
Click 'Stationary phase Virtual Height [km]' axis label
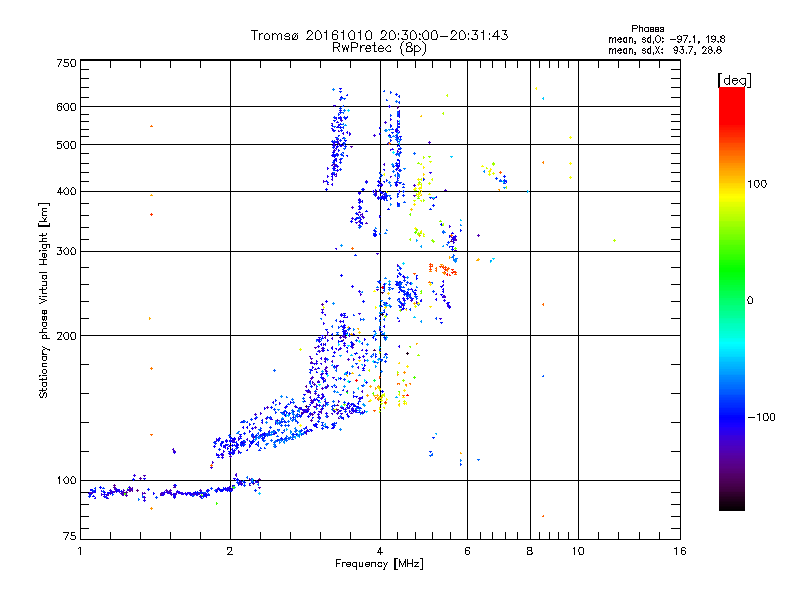44,300
